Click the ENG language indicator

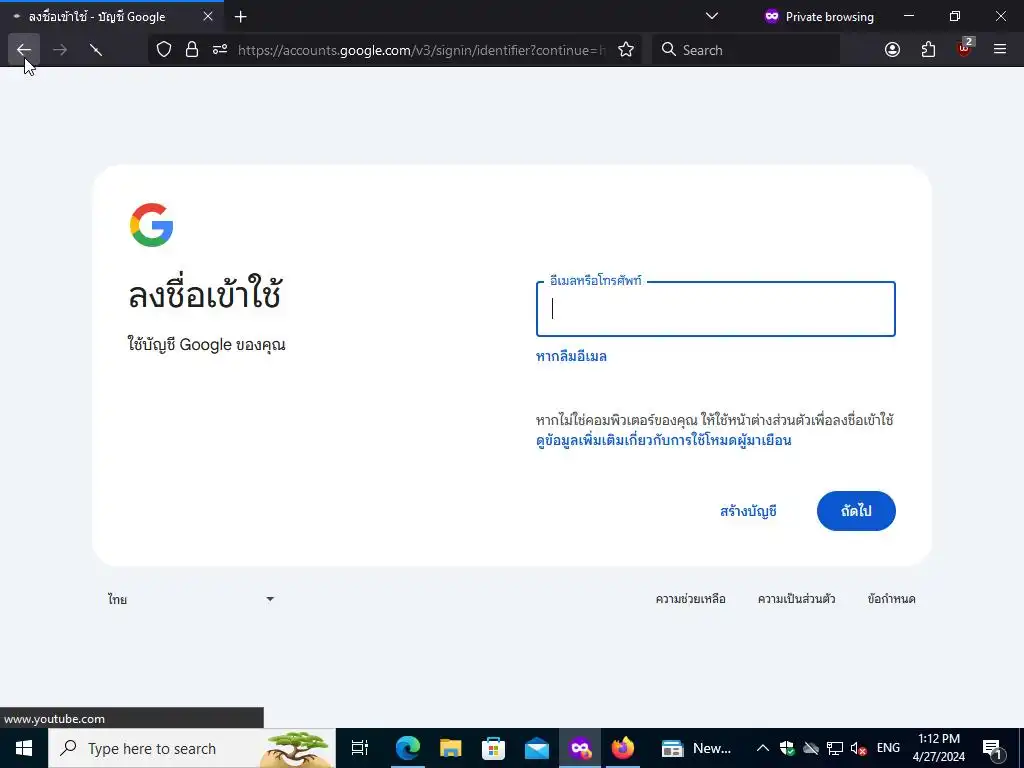click(x=888, y=748)
